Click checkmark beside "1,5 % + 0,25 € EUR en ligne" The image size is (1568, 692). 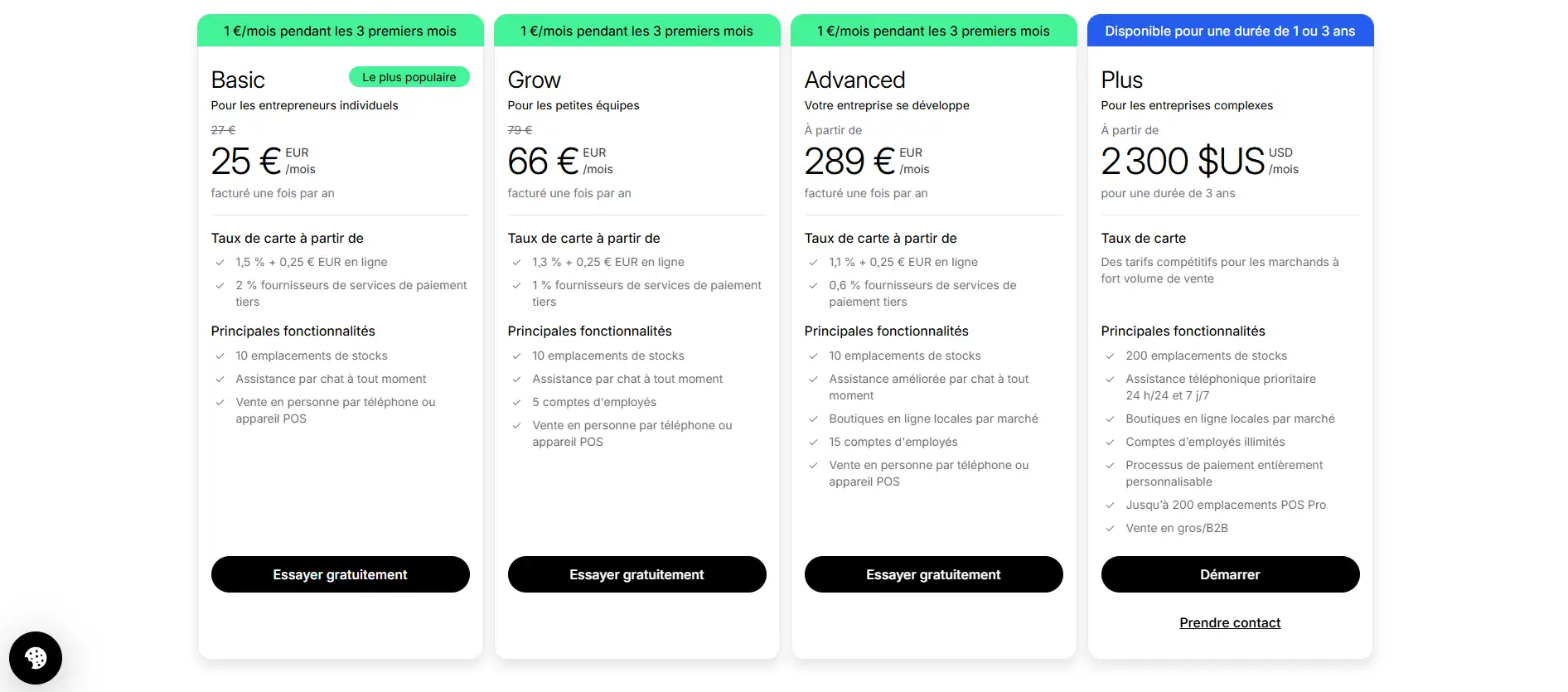coord(220,263)
